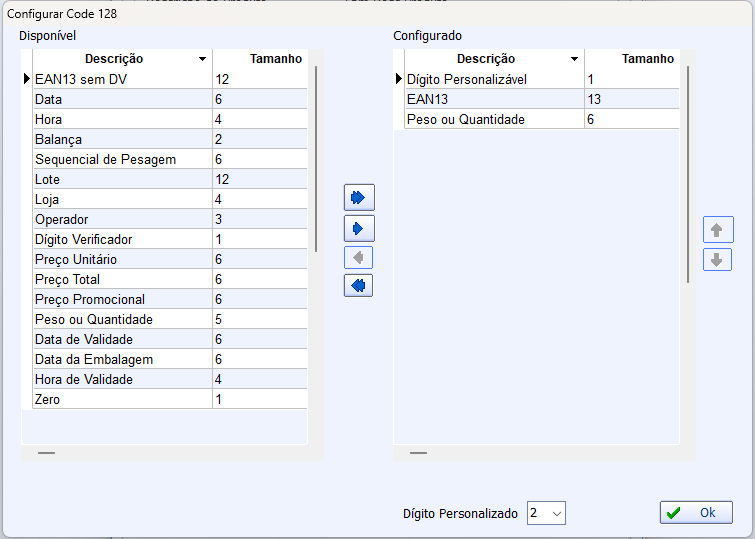Click the Disponível list vertical scrollbar
Screen dimensions: 755x539
tap(316, 160)
